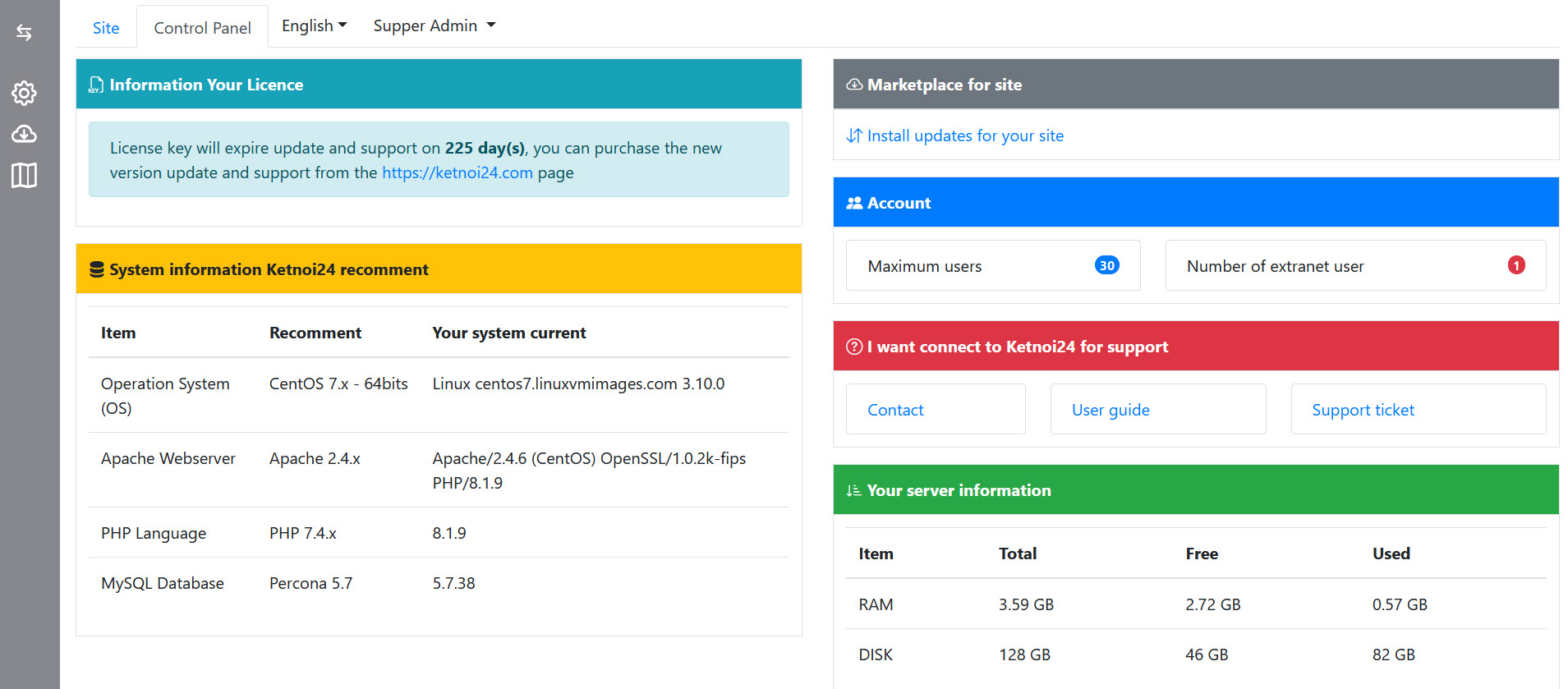Expand the Supper Admin menu

click(435, 25)
